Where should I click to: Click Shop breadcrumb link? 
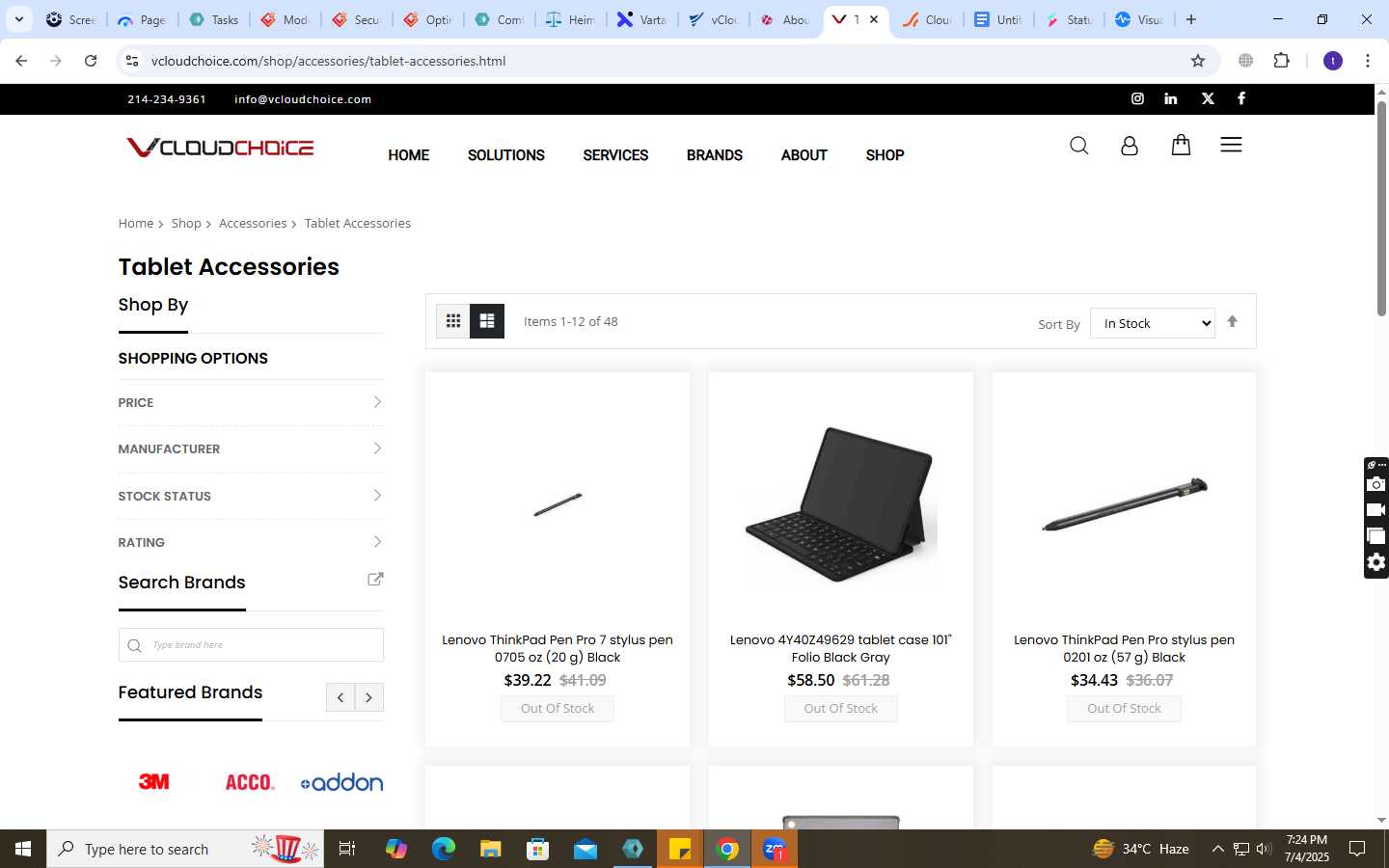point(186,223)
